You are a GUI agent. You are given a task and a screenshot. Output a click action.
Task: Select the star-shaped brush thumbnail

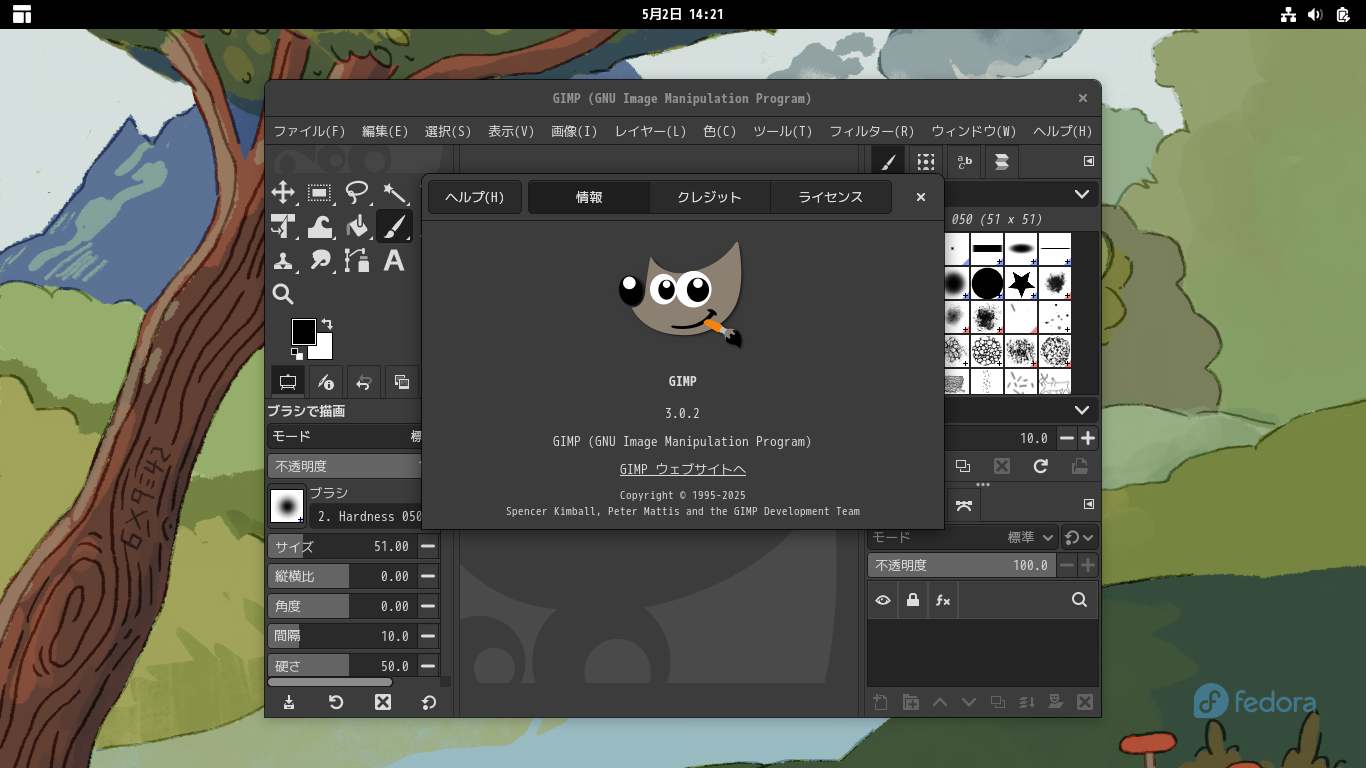pos(1021,284)
